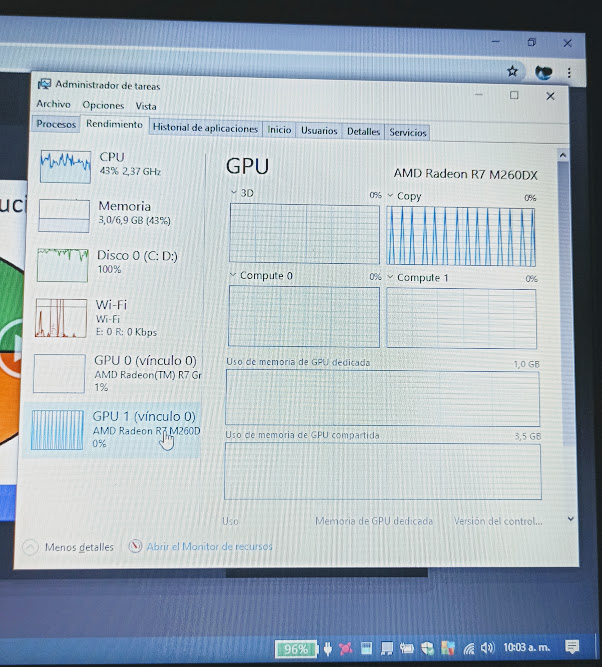602x667 pixels.
Task: Select GPU 0 (vínculo 0) entry
Action: pos(114,373)
